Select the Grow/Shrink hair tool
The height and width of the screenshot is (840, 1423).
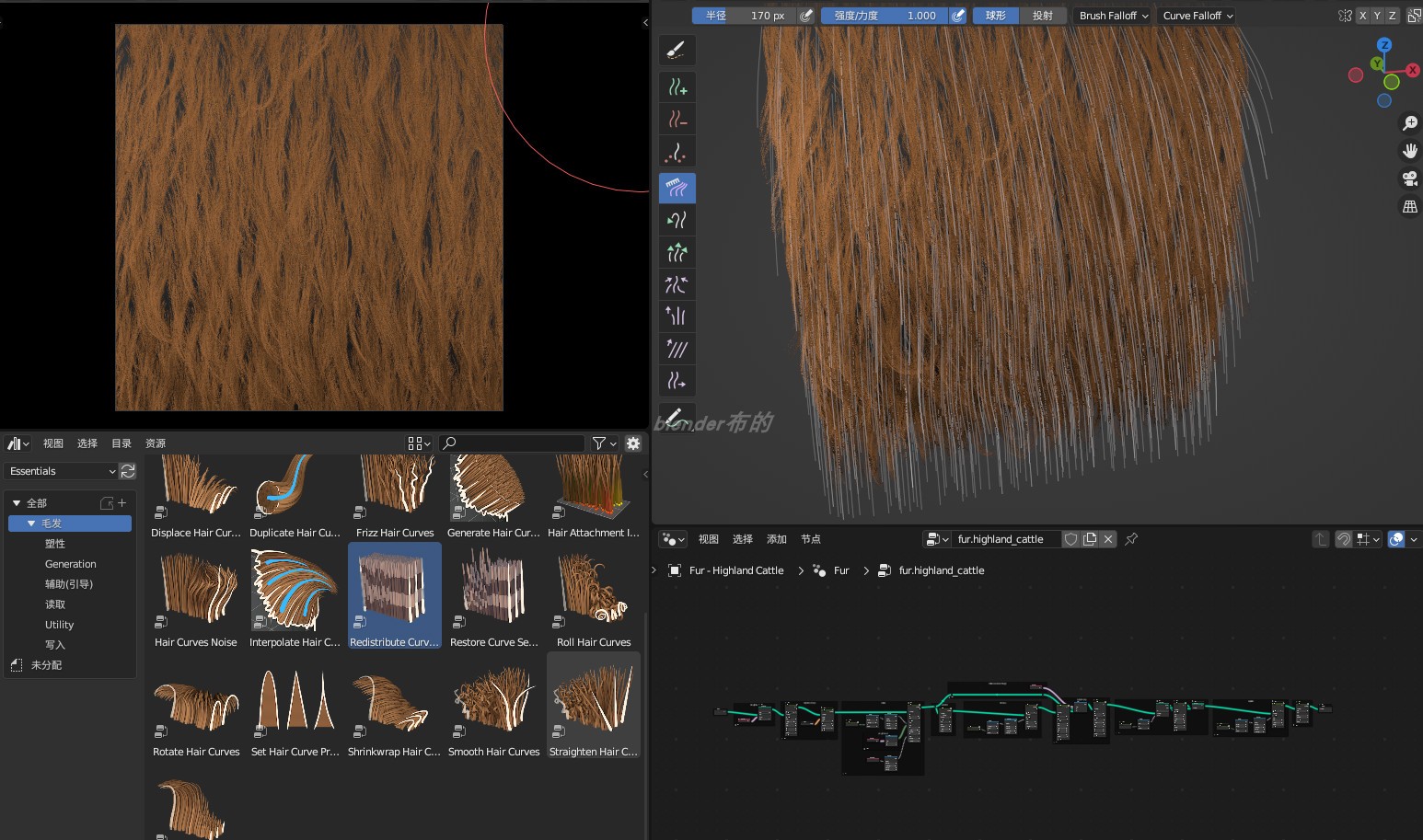coord(677,252)
